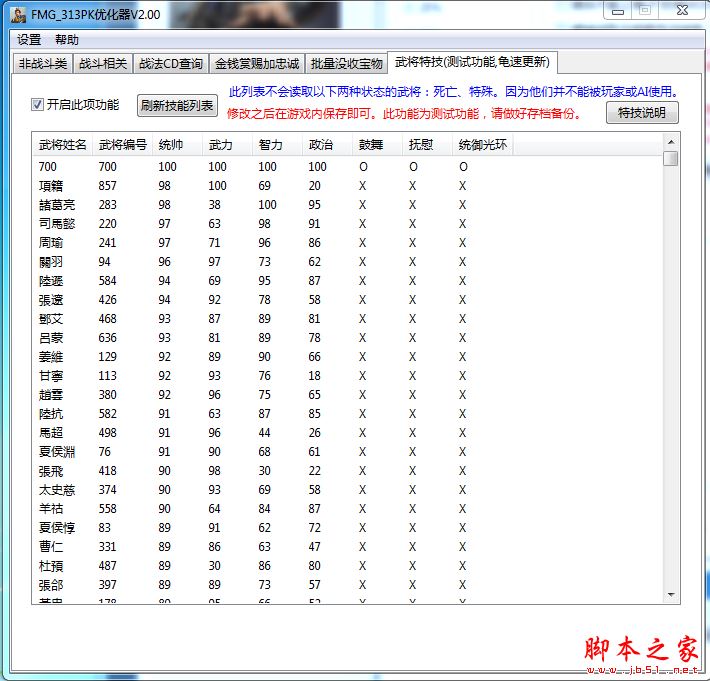The width and height of the screenshot is (710, 681).
Task: Click the list scrollbar down arrow
Action: pos(671,595)
